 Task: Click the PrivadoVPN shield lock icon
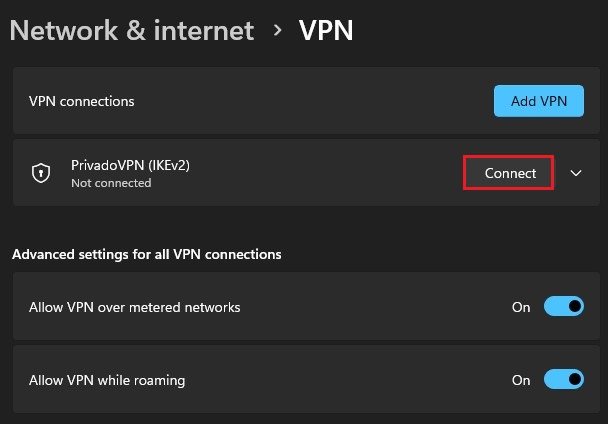click(x=41, y=173)
